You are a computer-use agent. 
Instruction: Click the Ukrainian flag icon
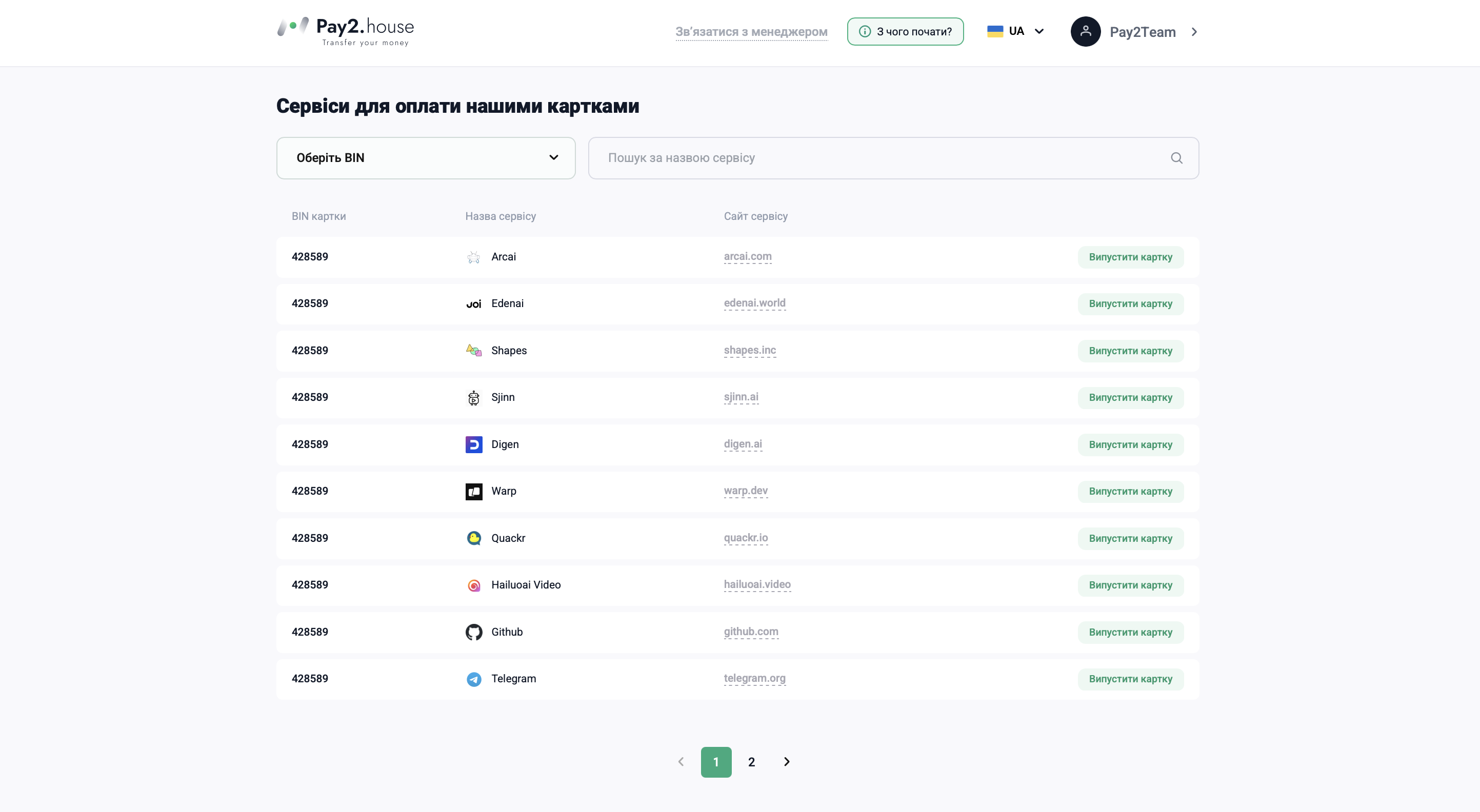[x=994, y=31]
